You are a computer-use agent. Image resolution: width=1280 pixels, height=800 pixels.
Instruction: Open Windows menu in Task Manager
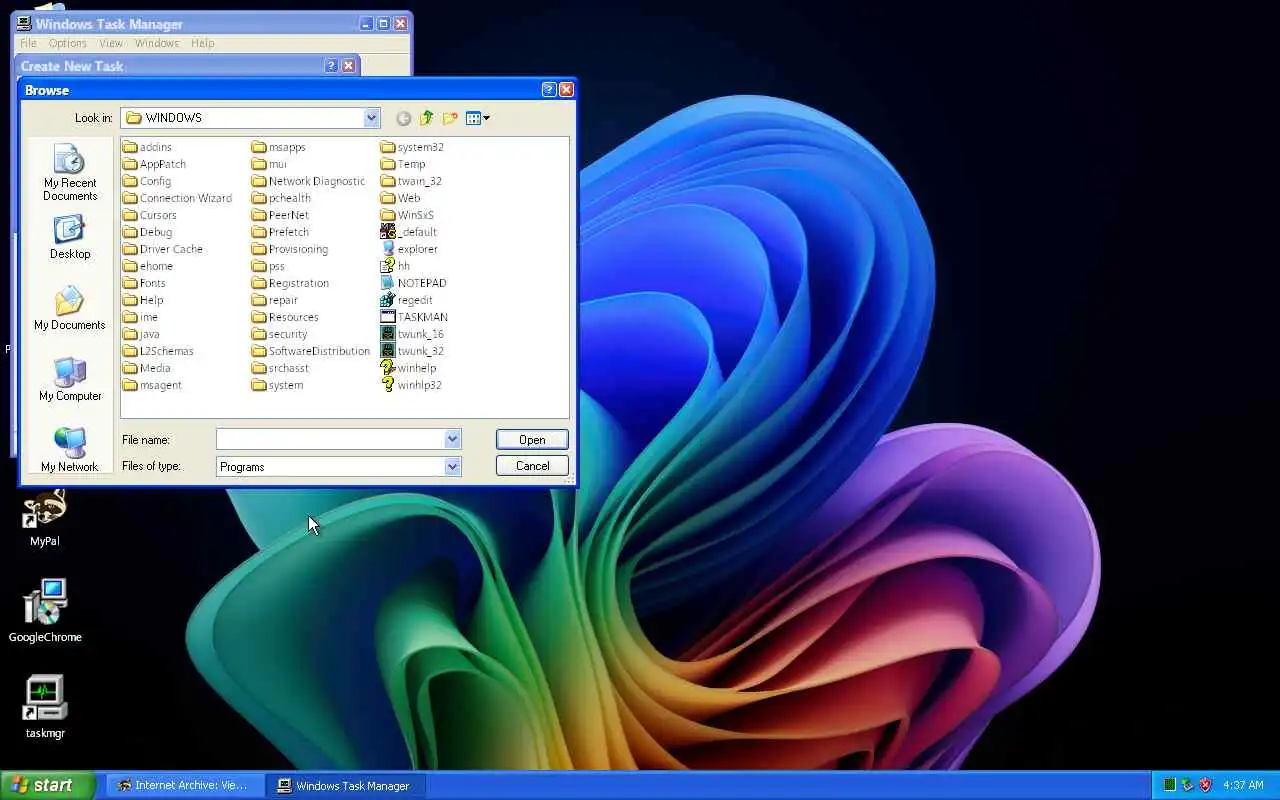157,43
